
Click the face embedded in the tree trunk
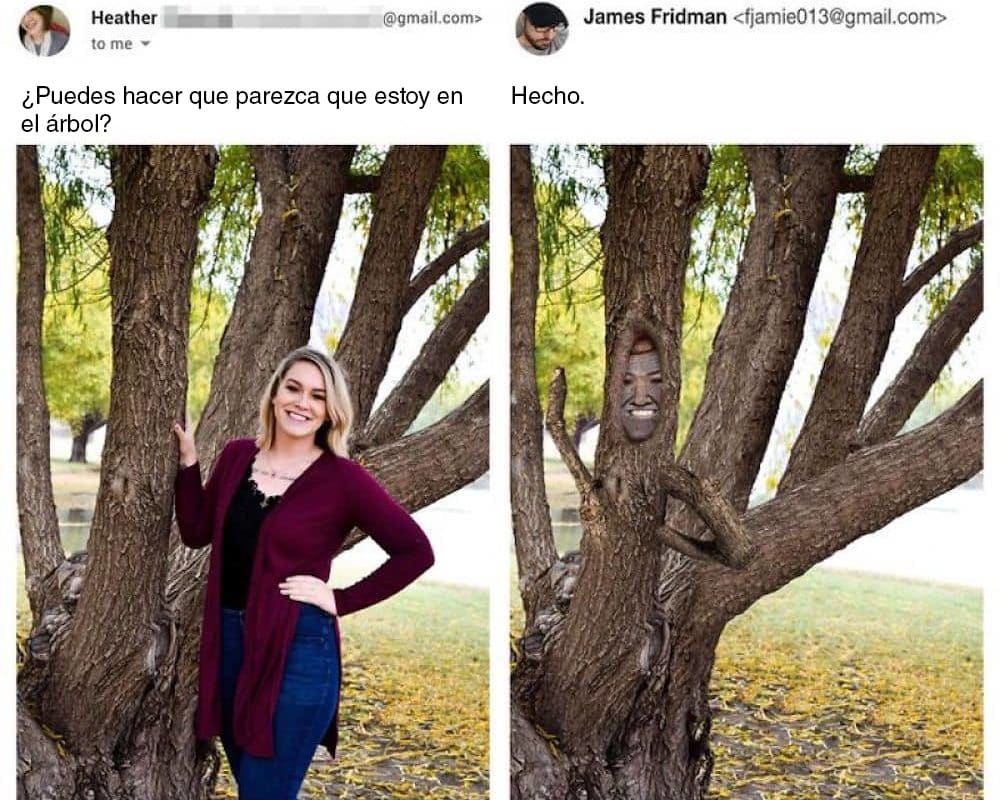[x=642, y=390]
